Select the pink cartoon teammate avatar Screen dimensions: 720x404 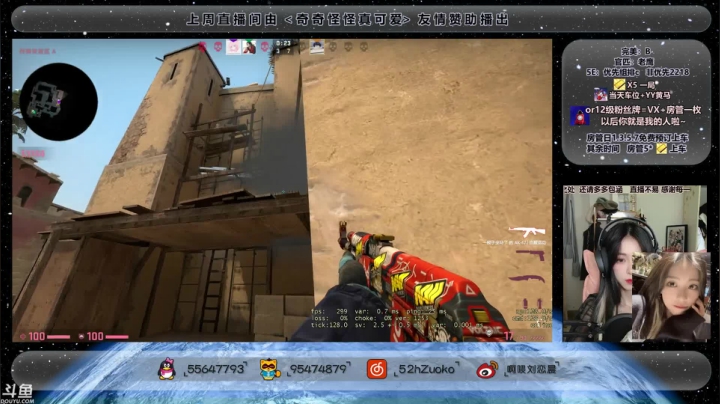pyautogui.click(x=233, y=47)
